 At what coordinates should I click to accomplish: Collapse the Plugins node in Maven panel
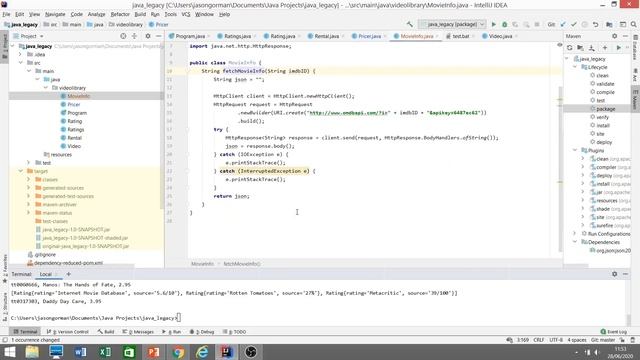coord(575,150)
